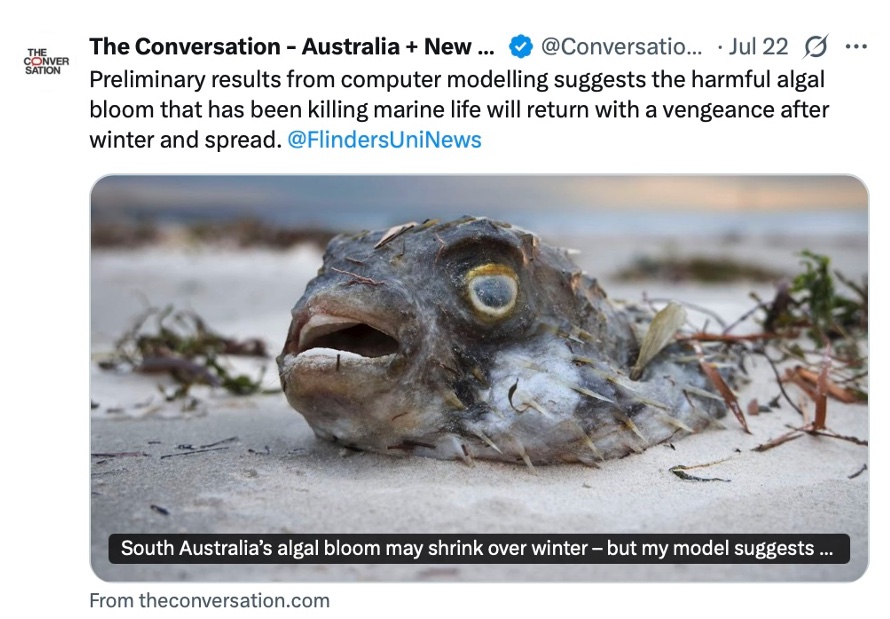Image resolution: width=890 pixels, height=619 pixels.
Task: Follow the From theconversation.com source link
Action: point(209,600)
